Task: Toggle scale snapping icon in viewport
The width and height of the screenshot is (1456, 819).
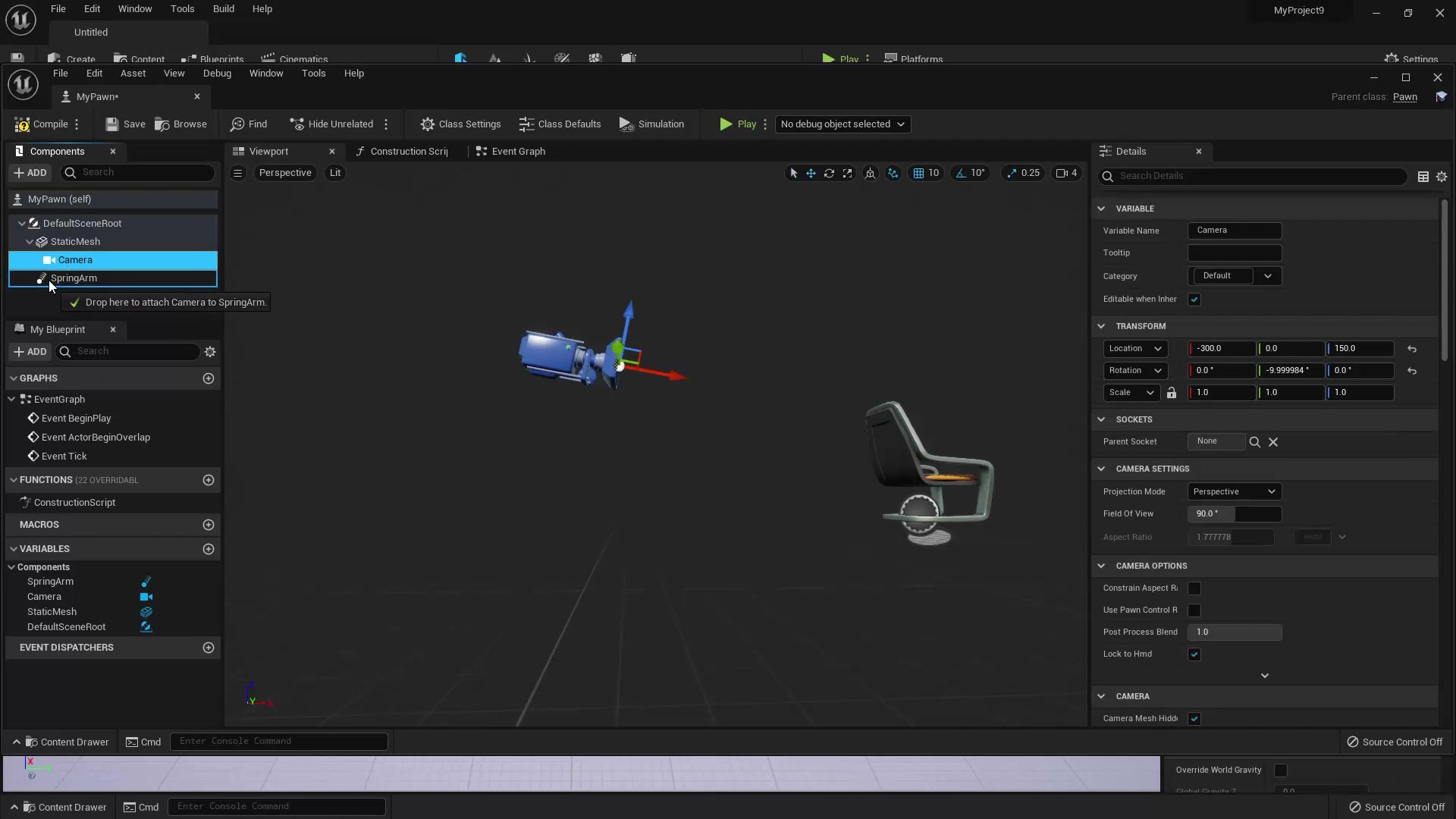Action: [1011, 173]
